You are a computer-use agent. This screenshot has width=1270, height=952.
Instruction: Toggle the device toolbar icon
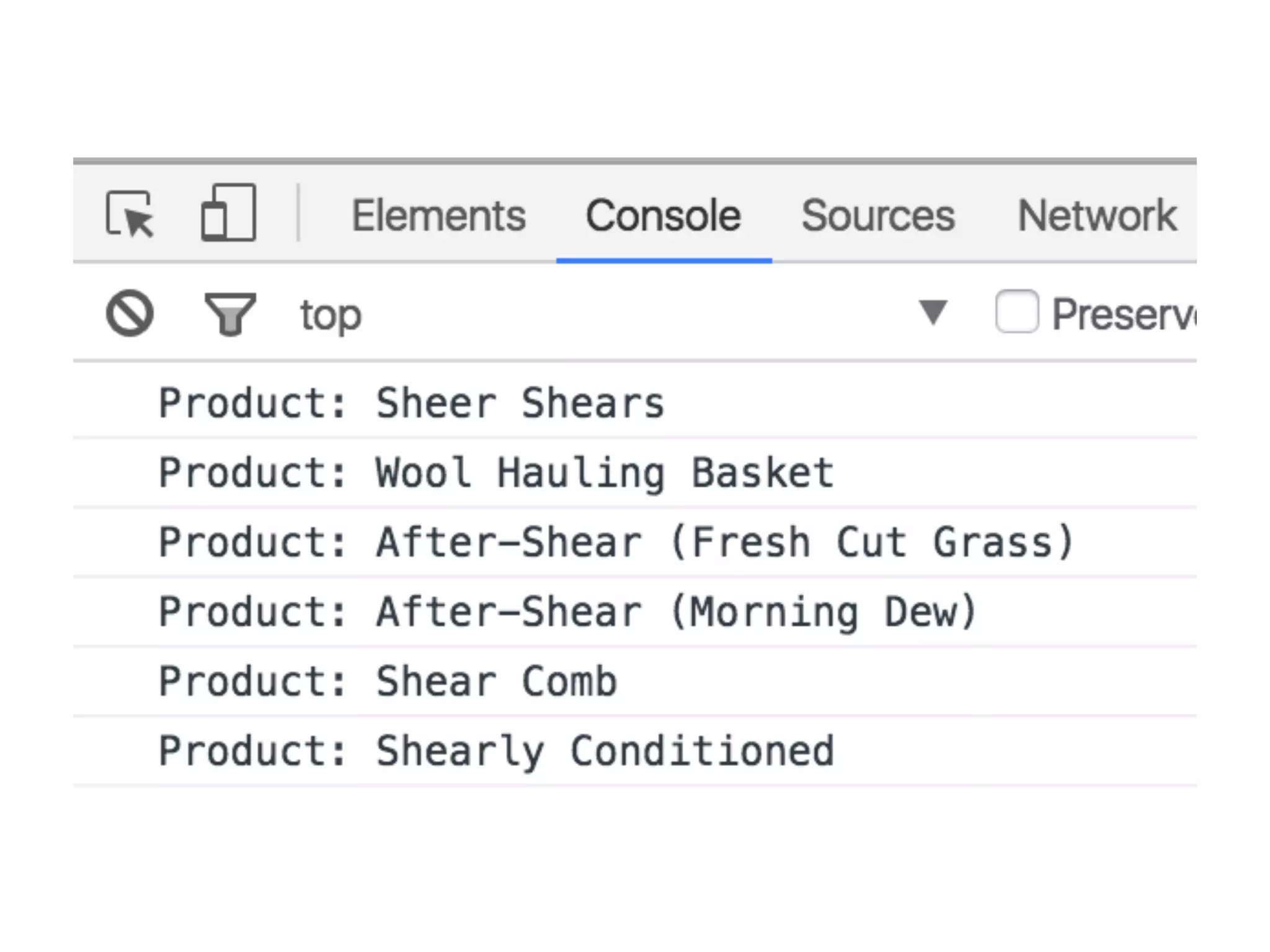[x=228, y=213]
